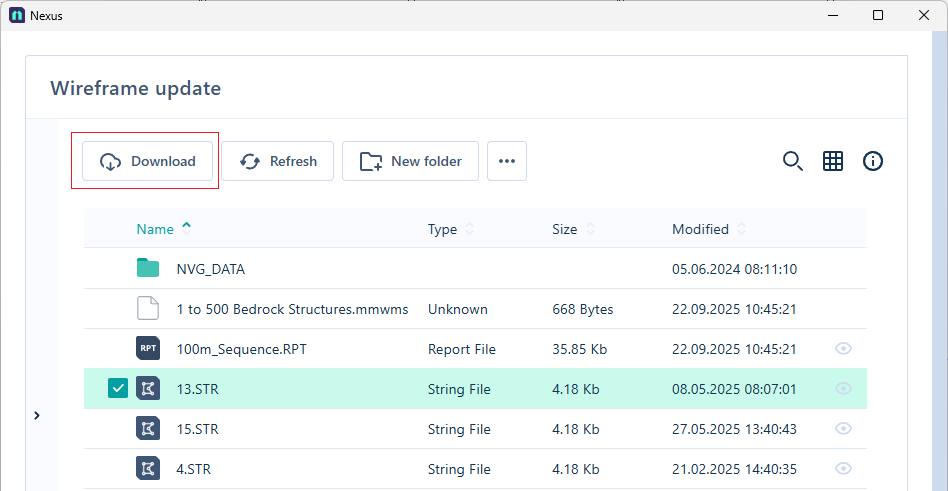Click the NVG_DATA folder icon
Screen dimensions: 948x491
point(148,269)
